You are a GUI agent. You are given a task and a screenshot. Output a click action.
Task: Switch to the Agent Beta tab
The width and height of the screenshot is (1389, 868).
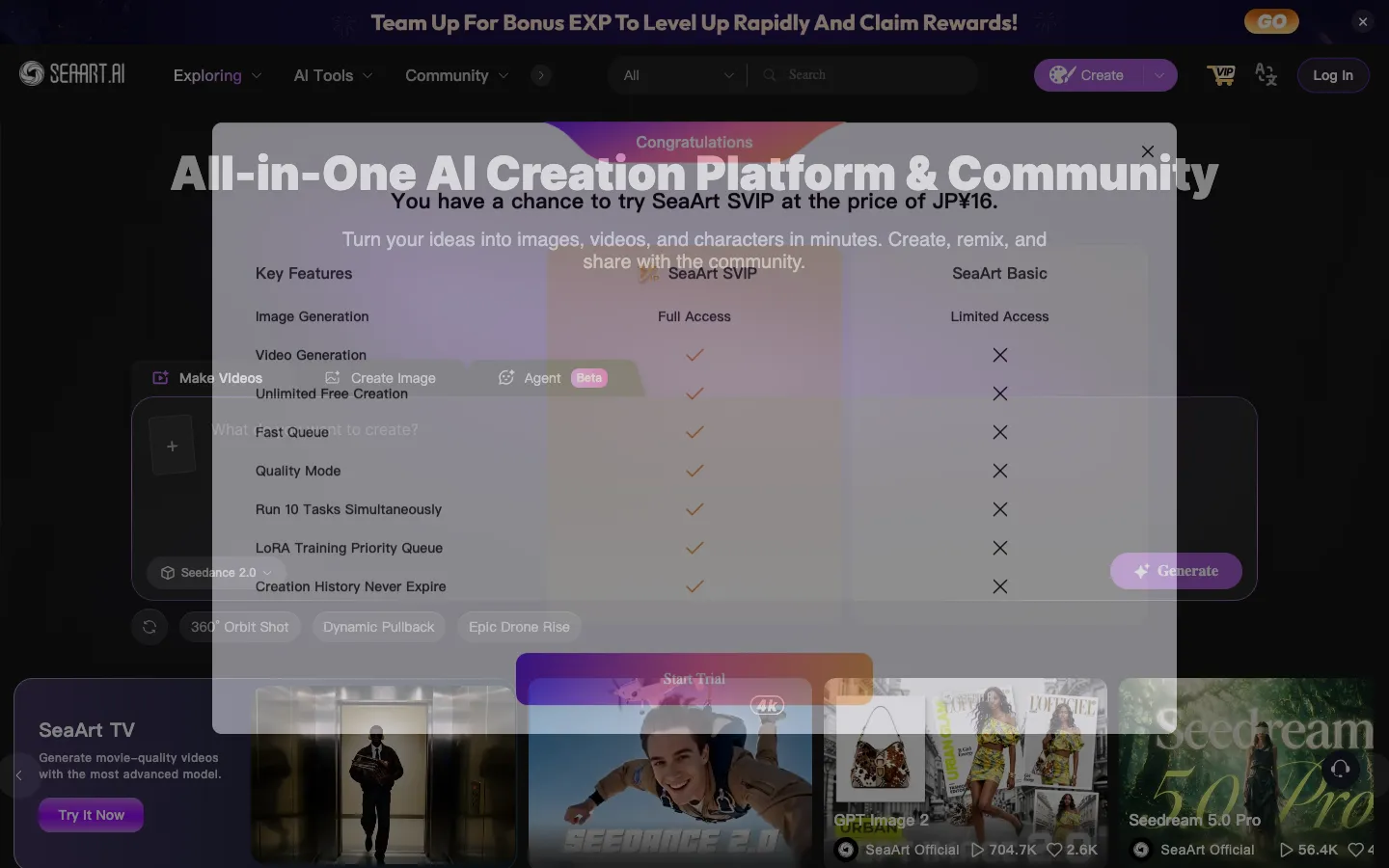click(552, 378)
